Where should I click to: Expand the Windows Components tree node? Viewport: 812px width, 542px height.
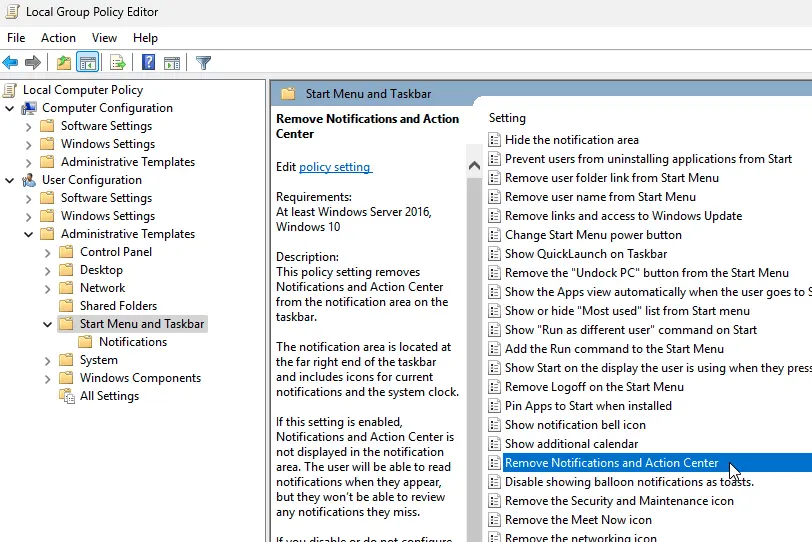coord(48,378)
